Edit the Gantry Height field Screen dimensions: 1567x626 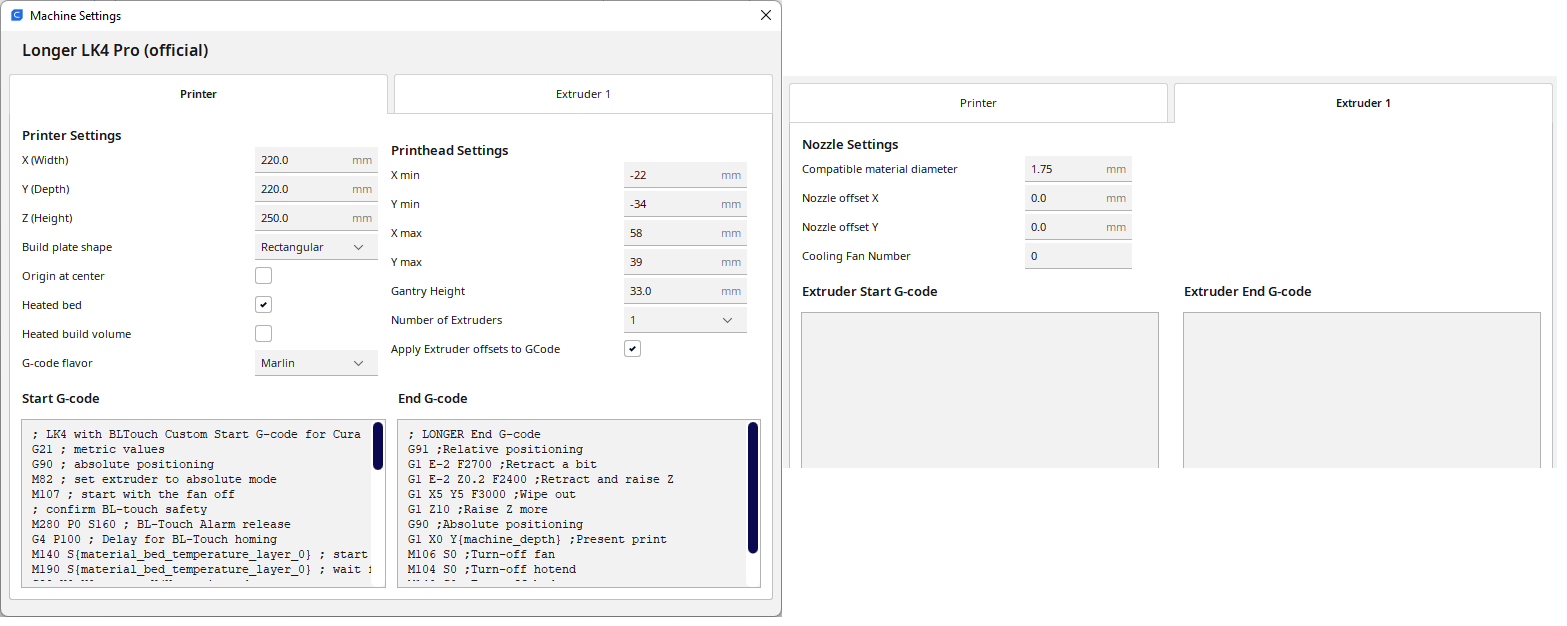click(x=670, y=291)
